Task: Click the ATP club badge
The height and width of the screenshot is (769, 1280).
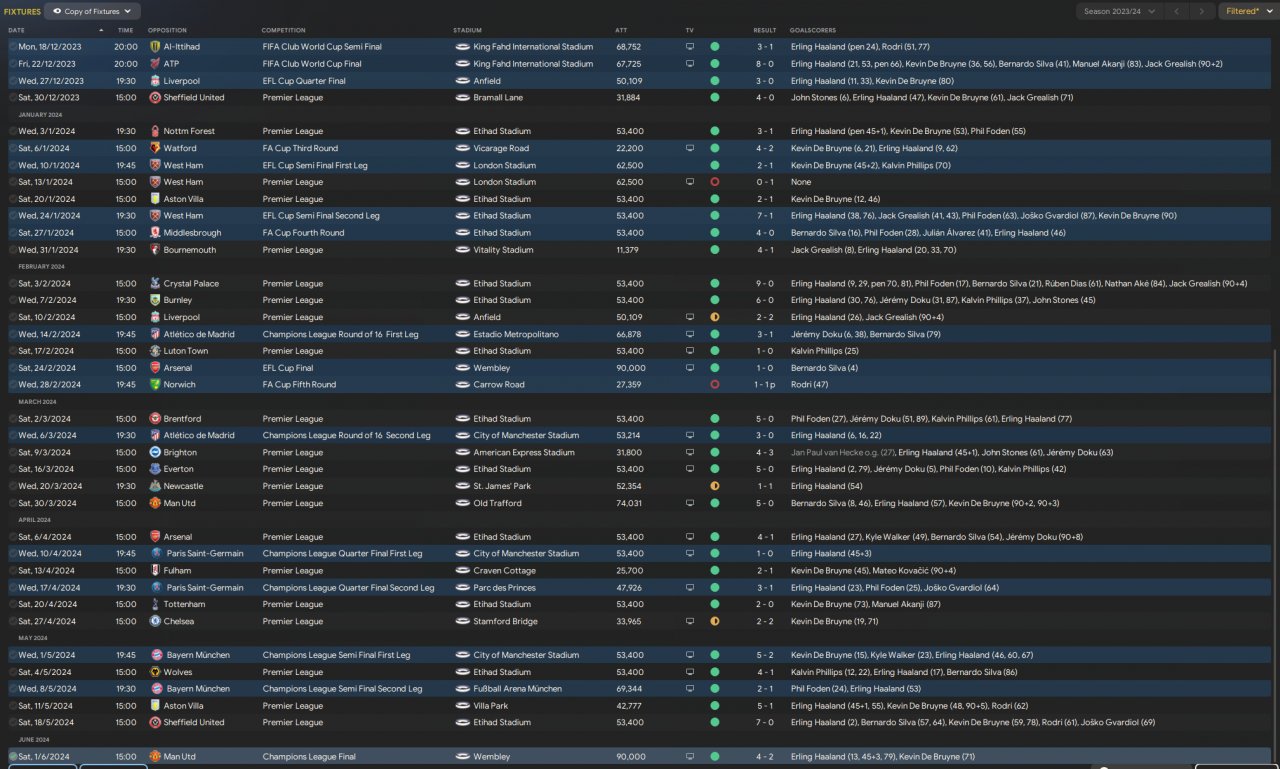Action: pyautogui.click(x=155, y=64)
